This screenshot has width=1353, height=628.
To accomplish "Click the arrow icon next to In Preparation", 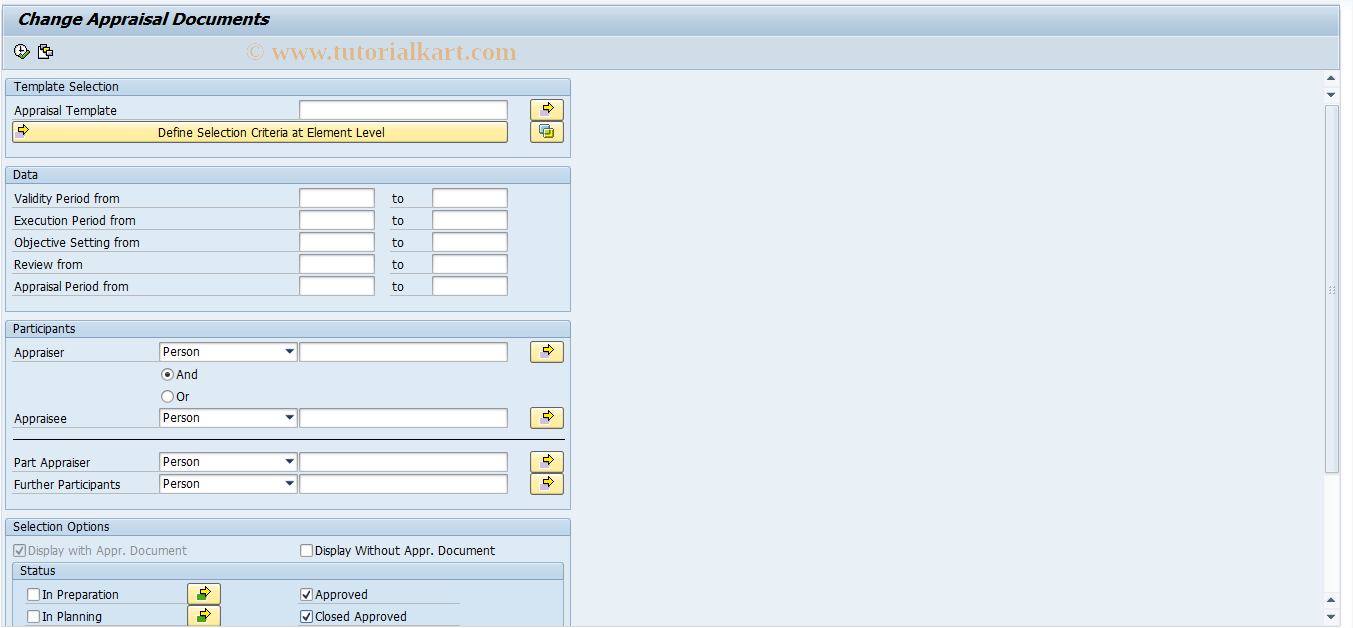I will pos(204,593).
